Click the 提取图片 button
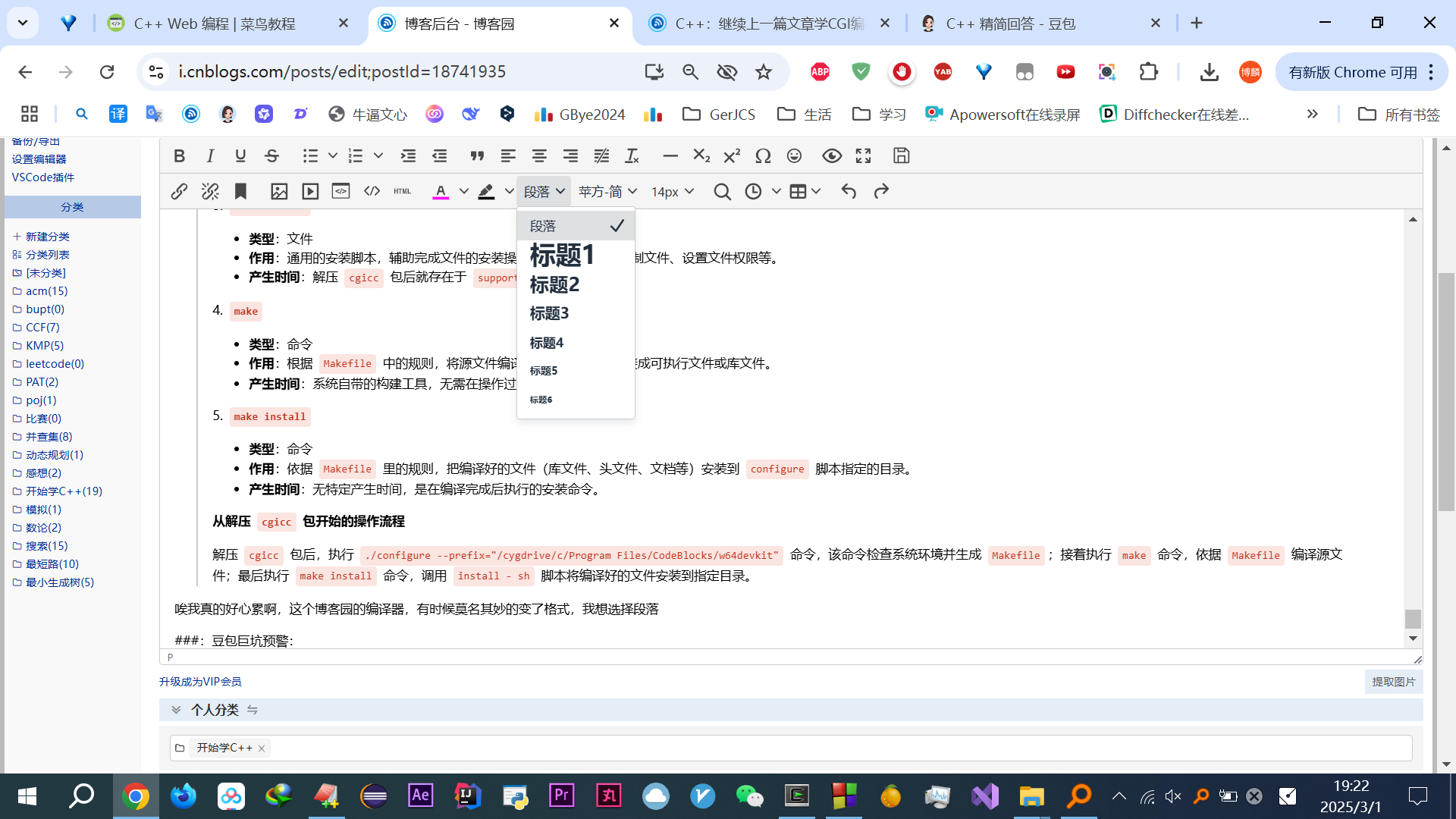Screen dimensions: 1456x819 1394,682
